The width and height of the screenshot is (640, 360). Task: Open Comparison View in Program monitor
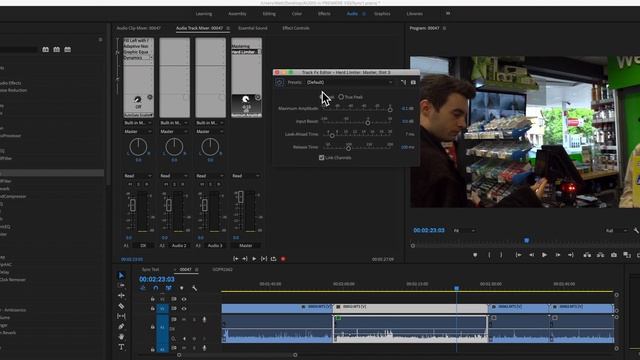point(627,255)
